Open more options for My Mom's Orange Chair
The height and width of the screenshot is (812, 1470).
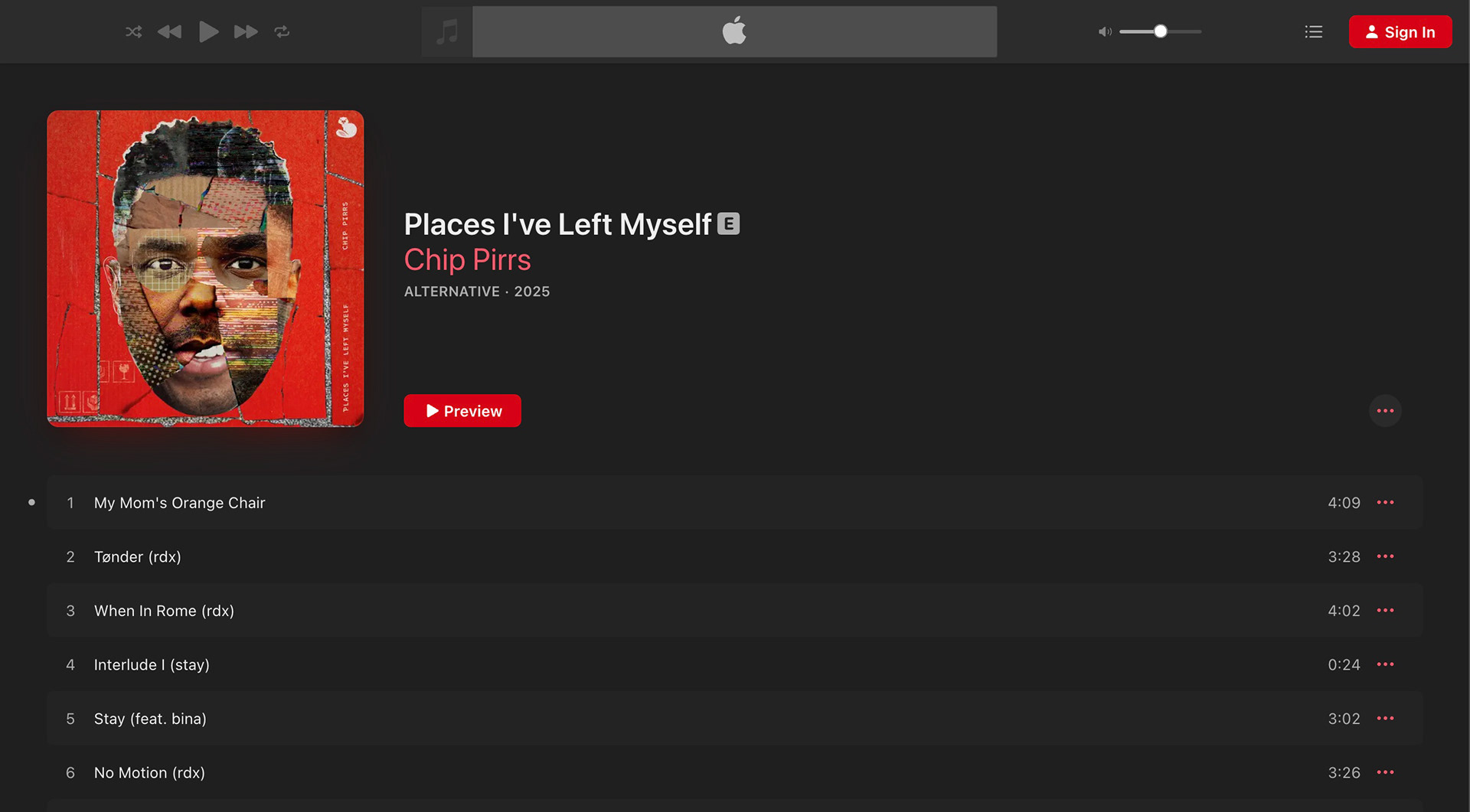pyautogui.click(x=1386, y=503)
